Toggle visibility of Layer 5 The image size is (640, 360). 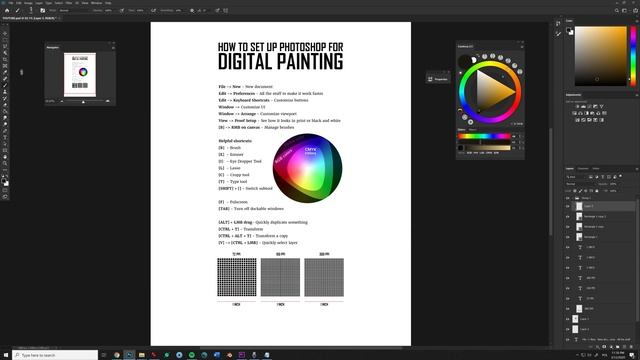(567, 206)
